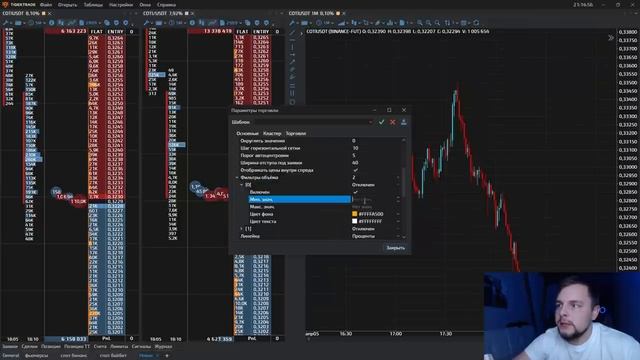Click the document icon in middle order book toolbar
The height and width of the screenshot is (360, 640).
(223, 23)
